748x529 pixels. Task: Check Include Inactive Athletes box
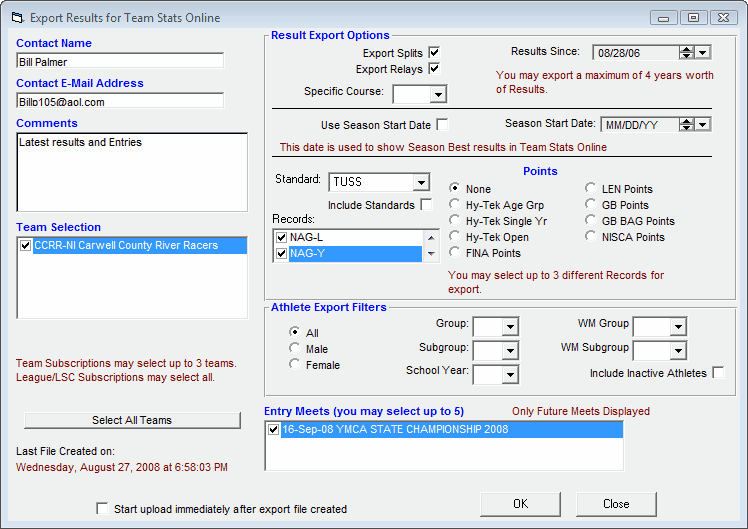click(718, 373)
